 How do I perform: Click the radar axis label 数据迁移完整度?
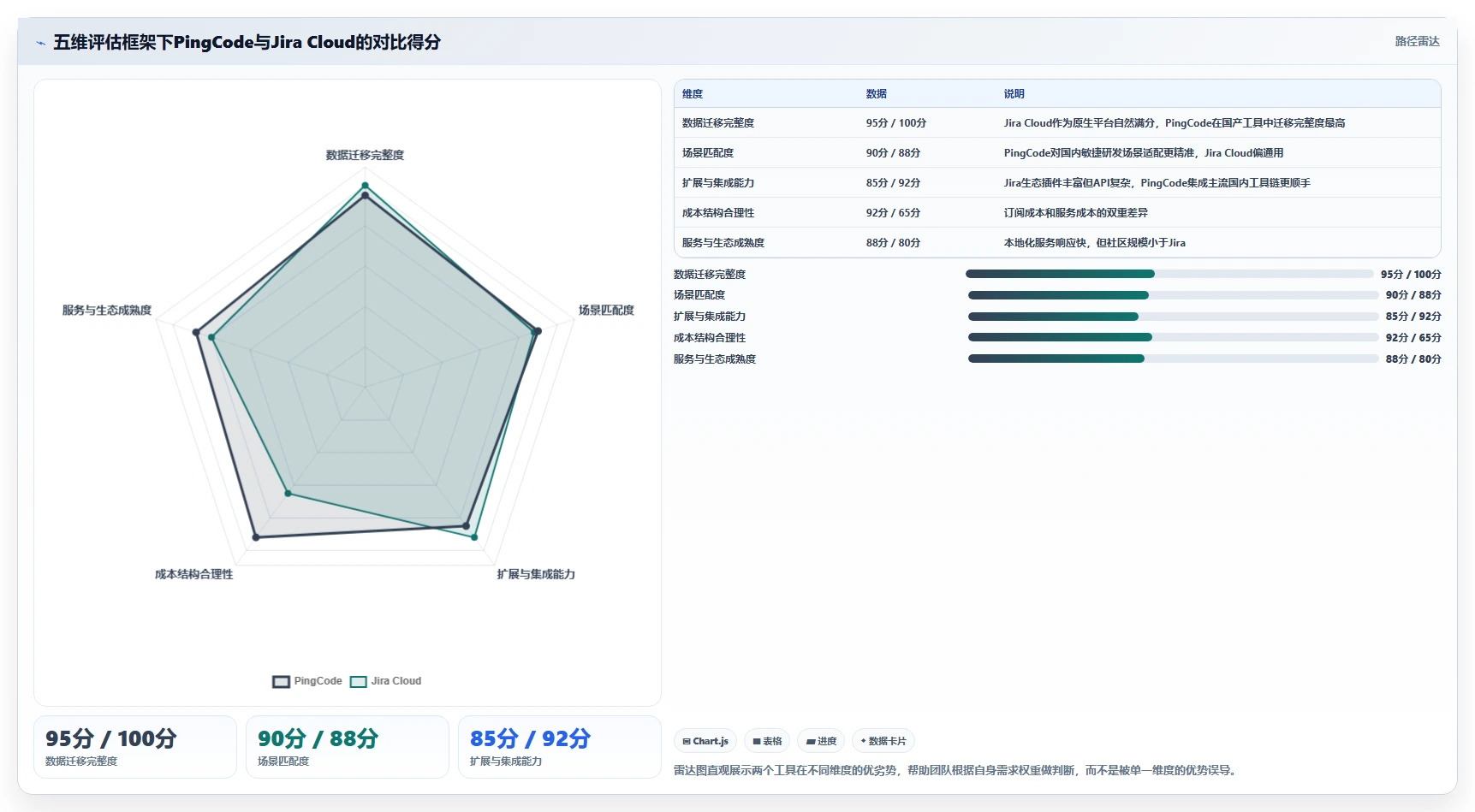click(x=365, y=155)
